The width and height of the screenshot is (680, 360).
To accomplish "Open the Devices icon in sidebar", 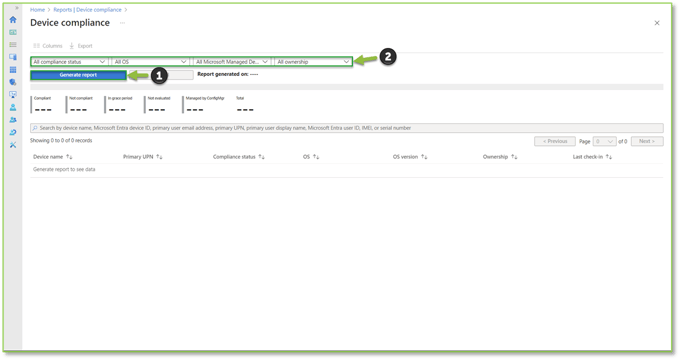I will tap(13, 57).
